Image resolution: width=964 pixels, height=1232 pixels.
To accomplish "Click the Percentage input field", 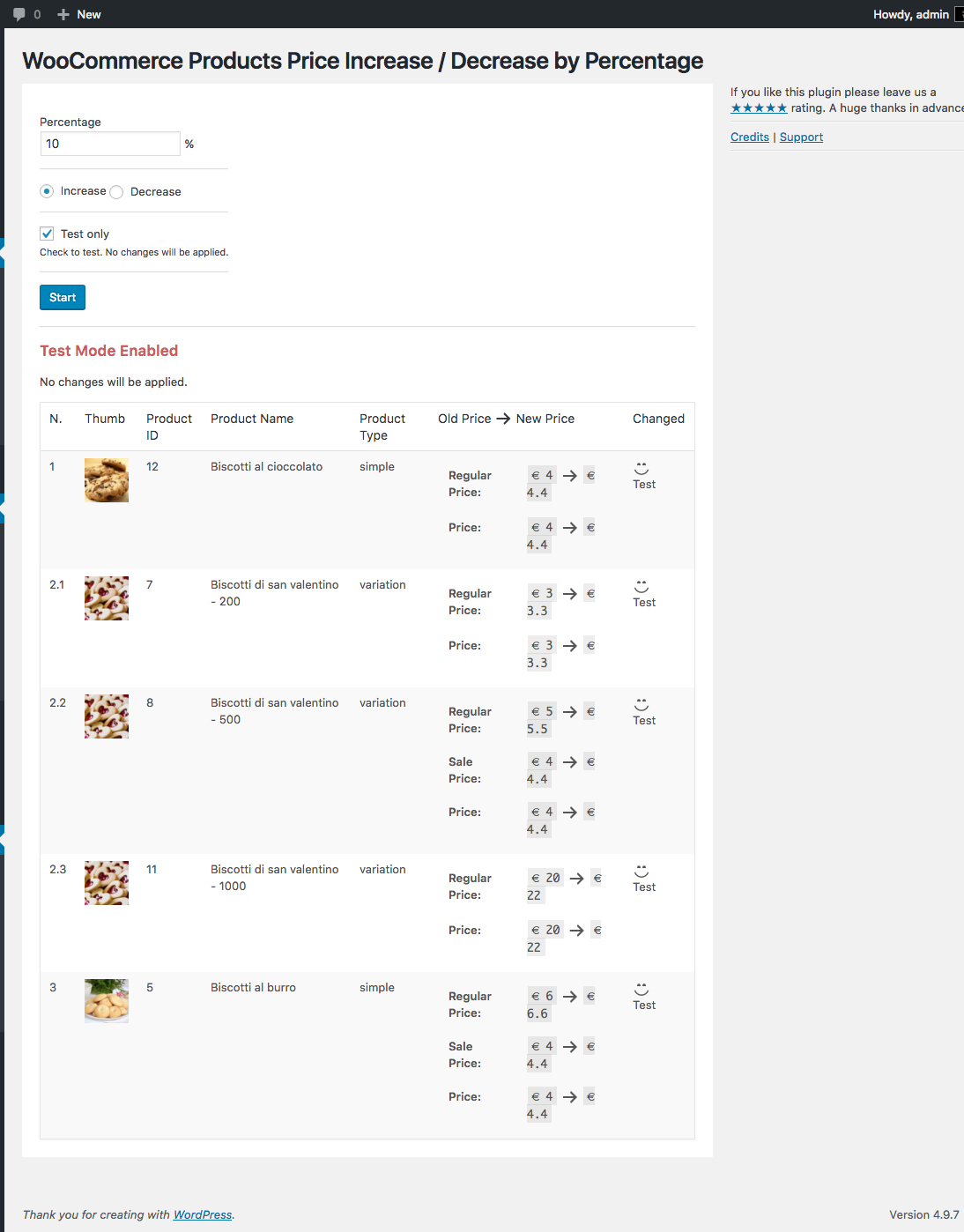I will (110, 144).
